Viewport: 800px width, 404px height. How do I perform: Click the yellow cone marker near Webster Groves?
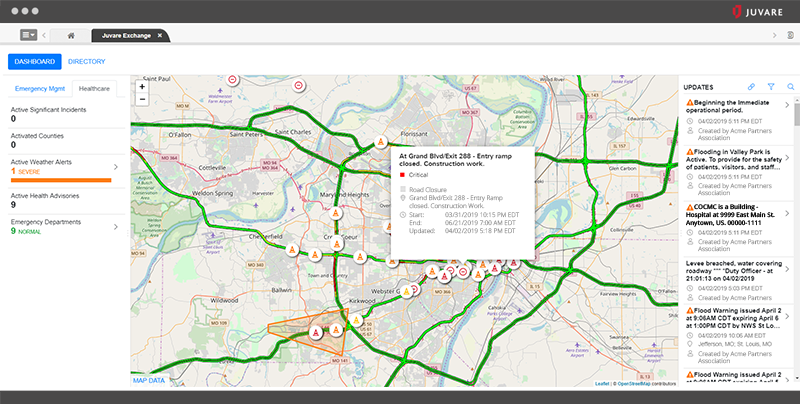pos(407,292)
